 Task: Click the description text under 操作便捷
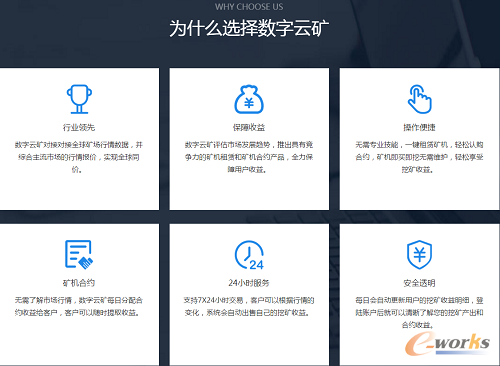pos(419,157)
